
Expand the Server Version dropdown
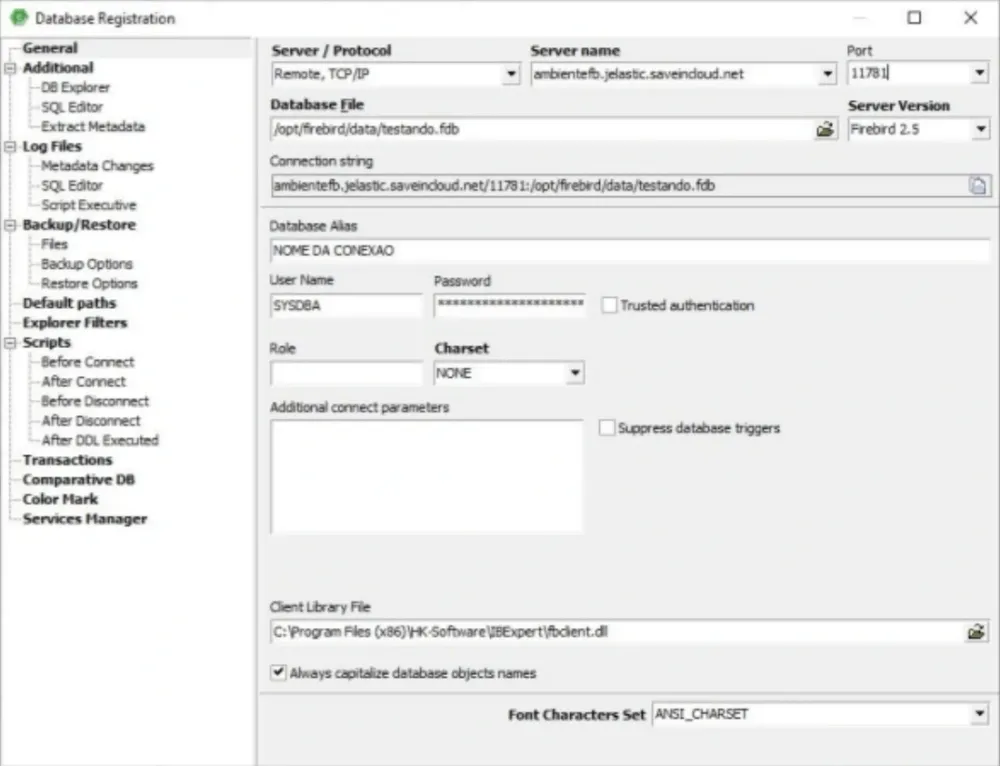977,129
